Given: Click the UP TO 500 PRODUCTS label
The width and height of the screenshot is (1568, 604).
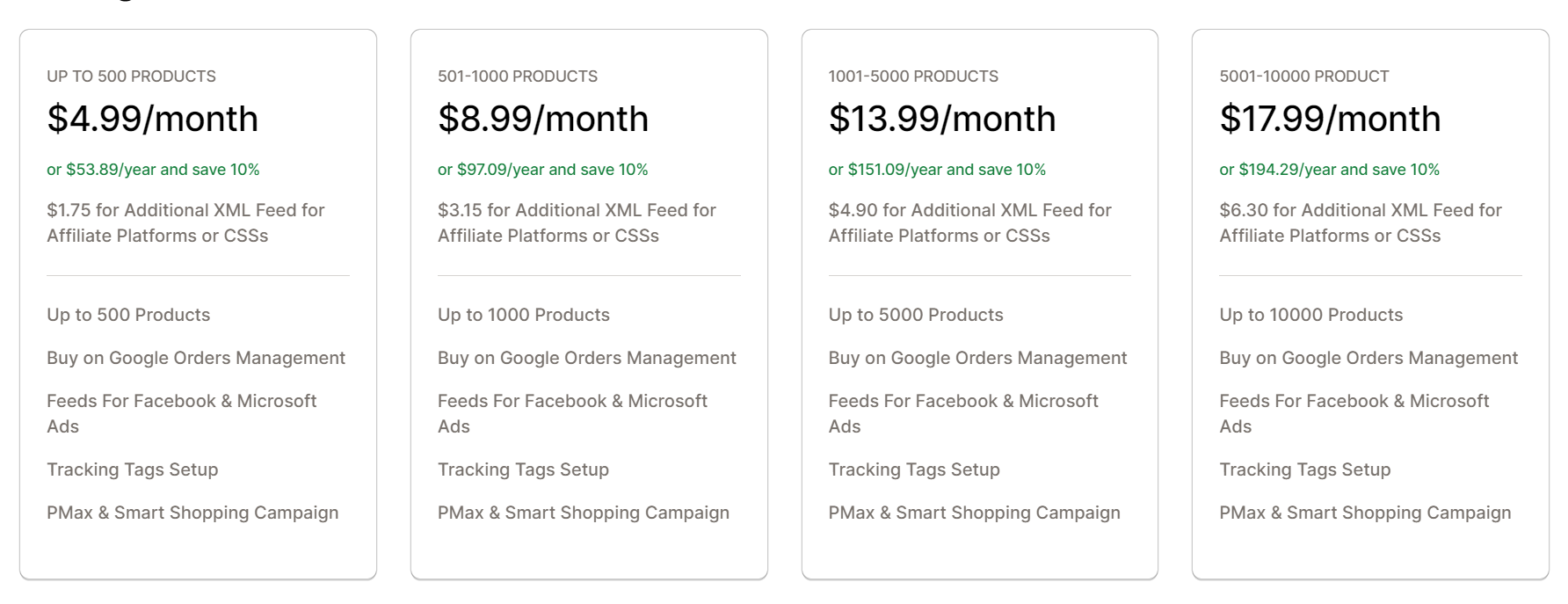Looking at the screenshot, I should [x=131, y=76].
